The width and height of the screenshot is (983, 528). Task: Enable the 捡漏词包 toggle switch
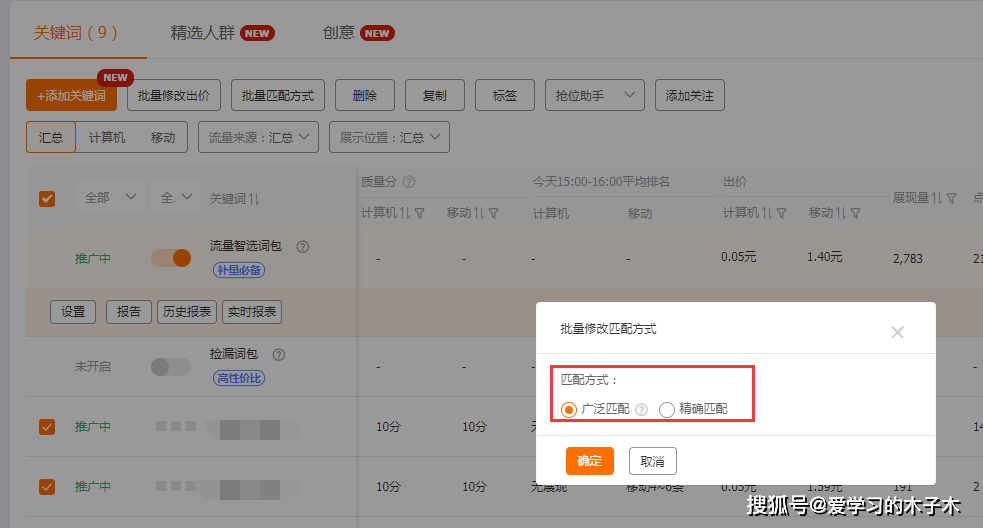click(x=171, y=367)
